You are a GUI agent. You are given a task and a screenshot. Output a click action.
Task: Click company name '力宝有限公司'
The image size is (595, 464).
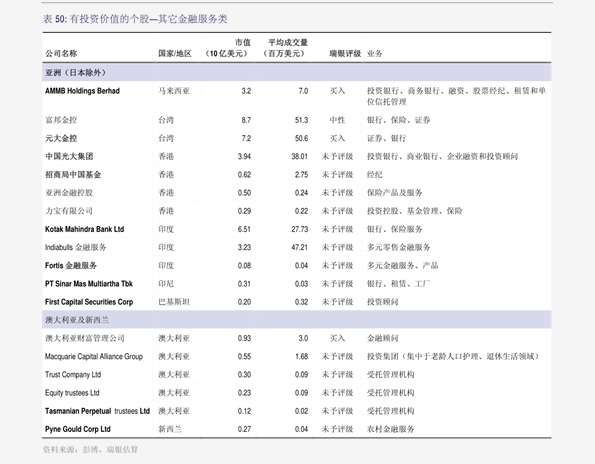(x=69, y=211)
